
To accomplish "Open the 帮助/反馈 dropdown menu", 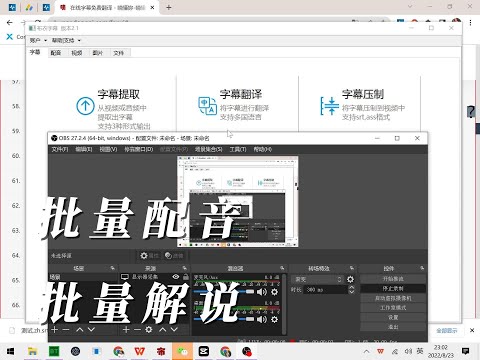I will coord(66,40).
